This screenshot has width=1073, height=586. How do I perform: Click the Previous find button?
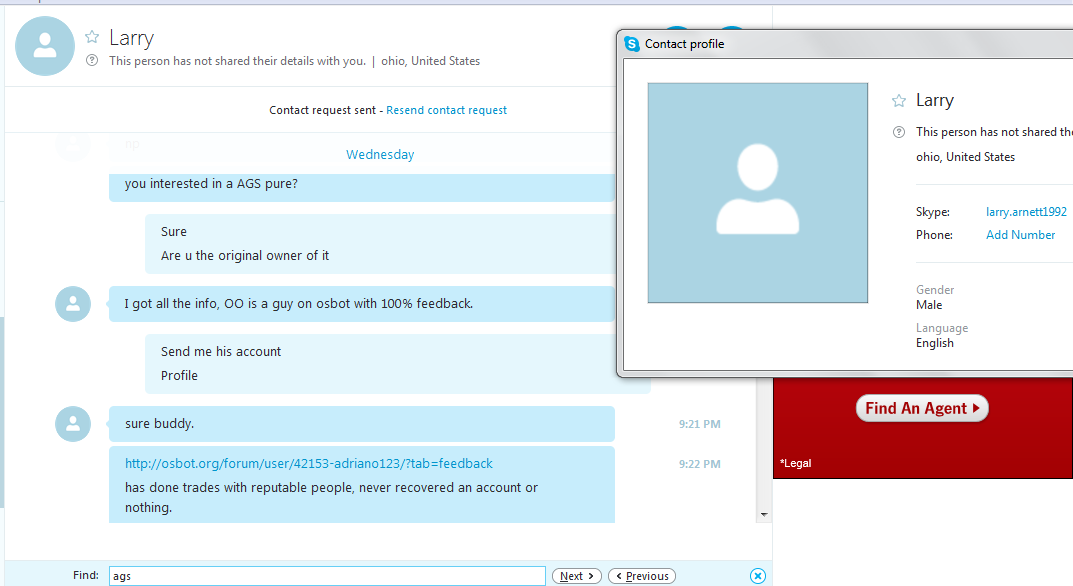[642, 576]
